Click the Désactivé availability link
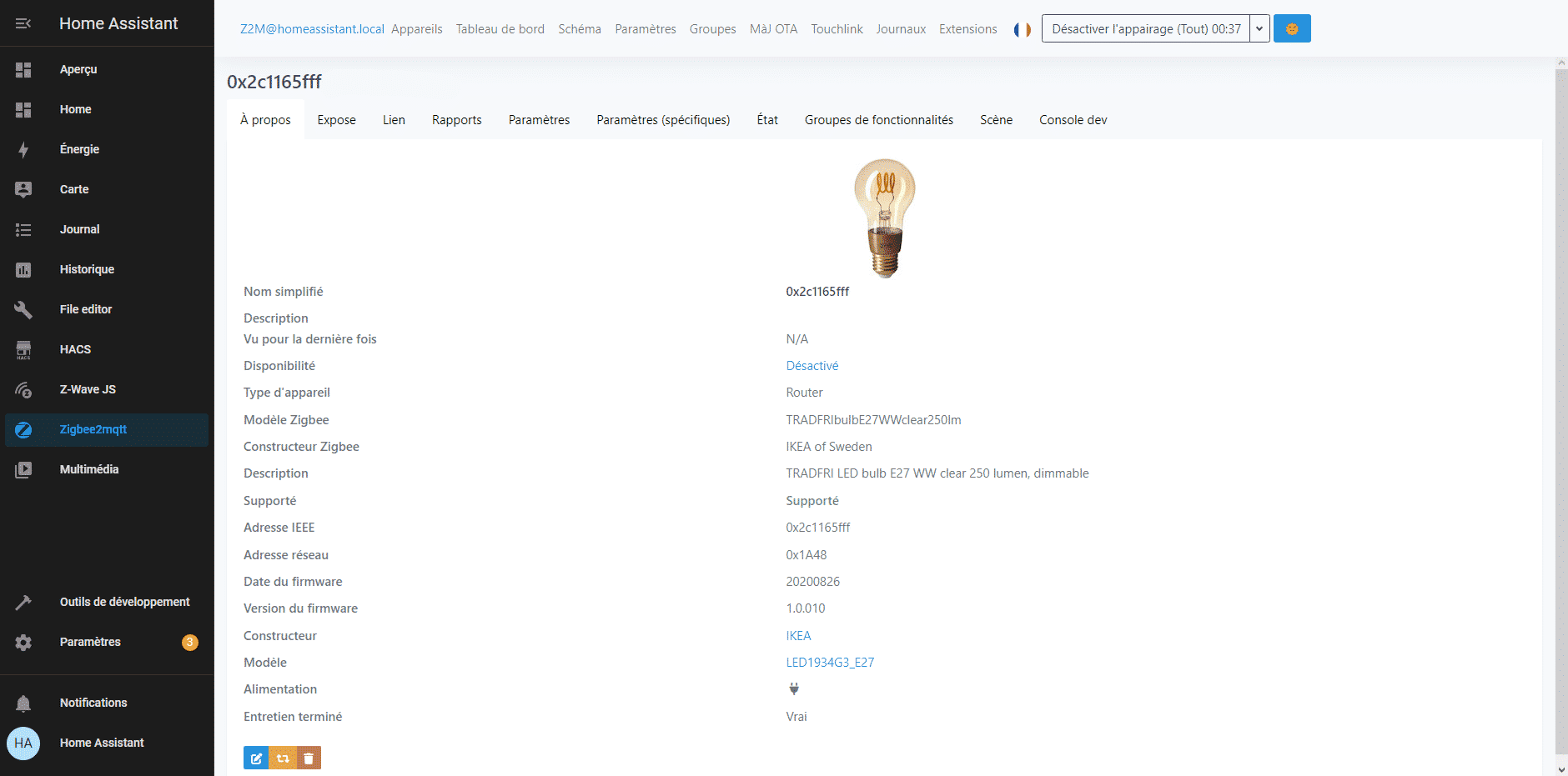Screen dimensions: 1568x776 (x=812, y=366)
